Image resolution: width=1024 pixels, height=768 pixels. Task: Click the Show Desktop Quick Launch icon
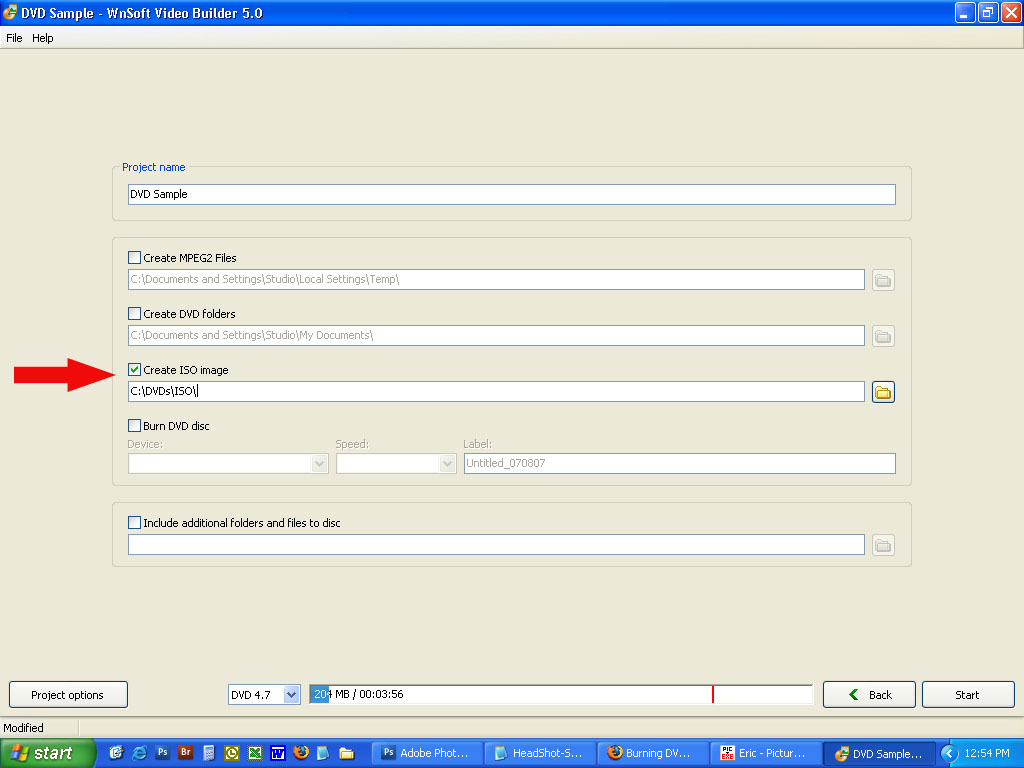click(x=116, y=753)
